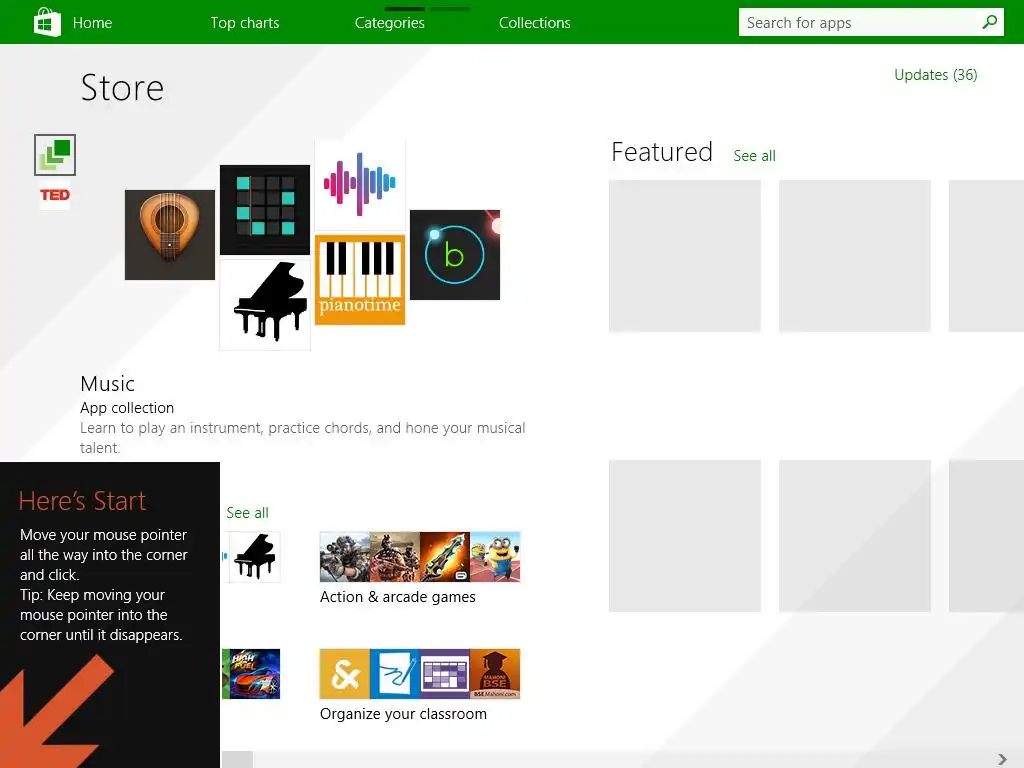Select the green stacked squares app icon
Image resolution: width=1024 pixels, height=768 pixels.
click(x=55, y=155)
